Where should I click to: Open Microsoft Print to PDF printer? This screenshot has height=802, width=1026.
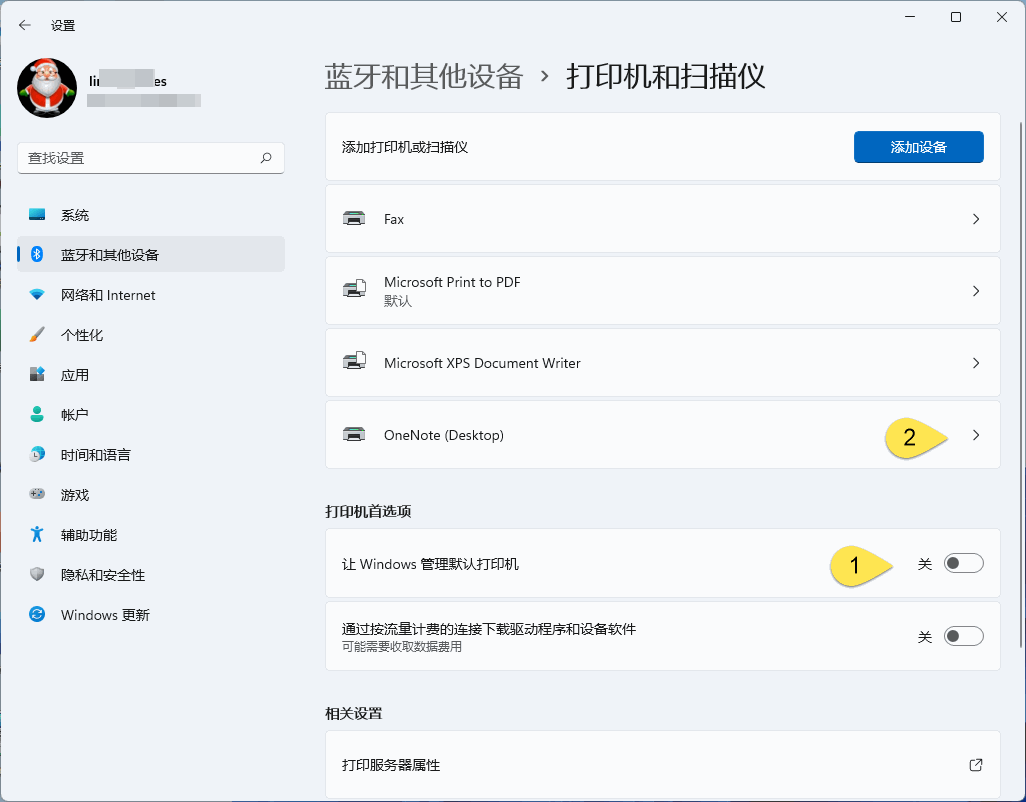pyautogui.click(x=662, y=290)
